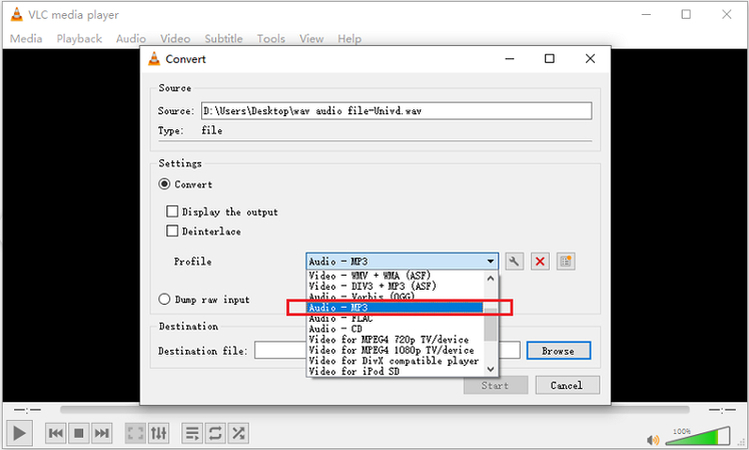The height and width of the screenshot is (450, 749).
Task: Collapse the Profile dropdown arrow
Action: click(x=490, y=261)
